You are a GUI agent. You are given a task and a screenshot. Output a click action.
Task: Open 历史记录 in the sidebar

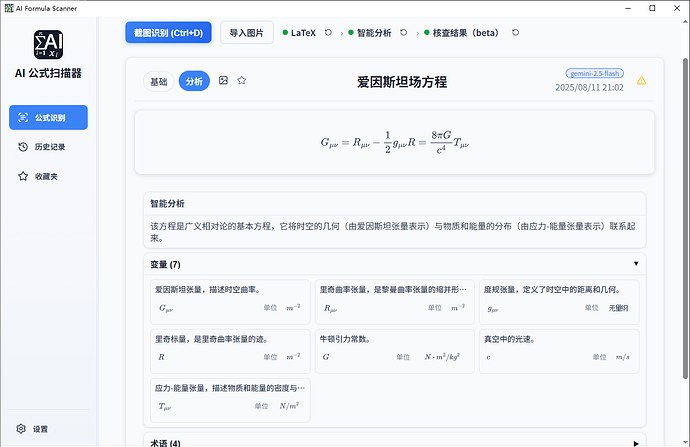48,147
